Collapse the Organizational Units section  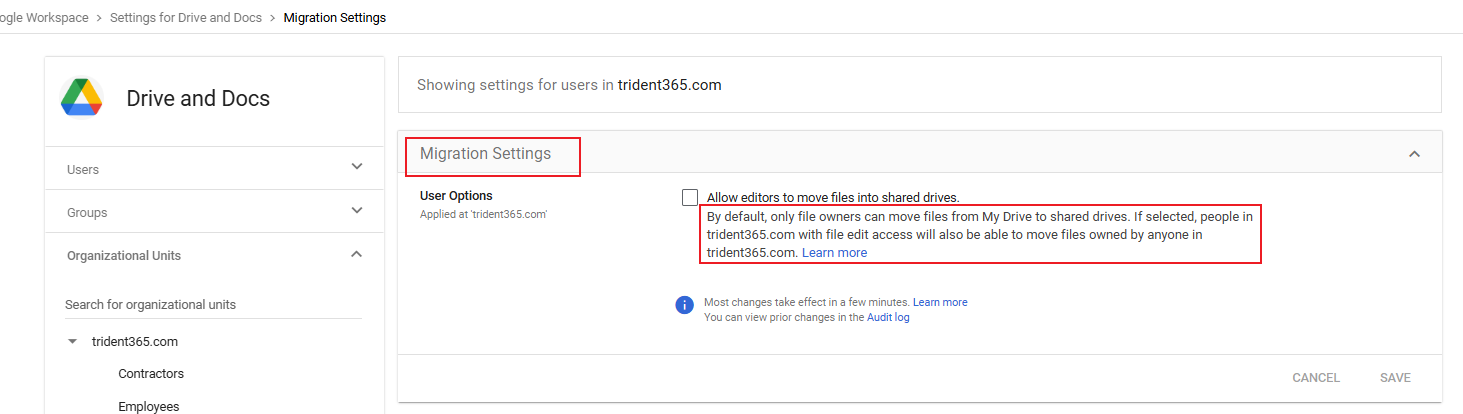click(357, 255)
